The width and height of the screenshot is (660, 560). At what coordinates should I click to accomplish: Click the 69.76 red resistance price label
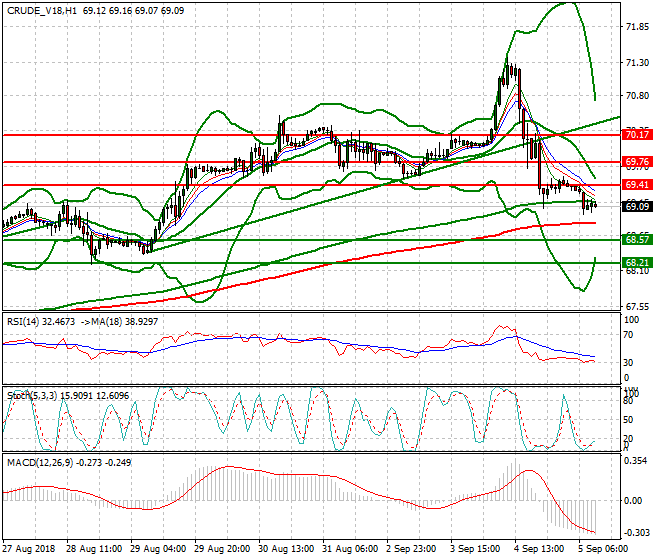(637, 162)
